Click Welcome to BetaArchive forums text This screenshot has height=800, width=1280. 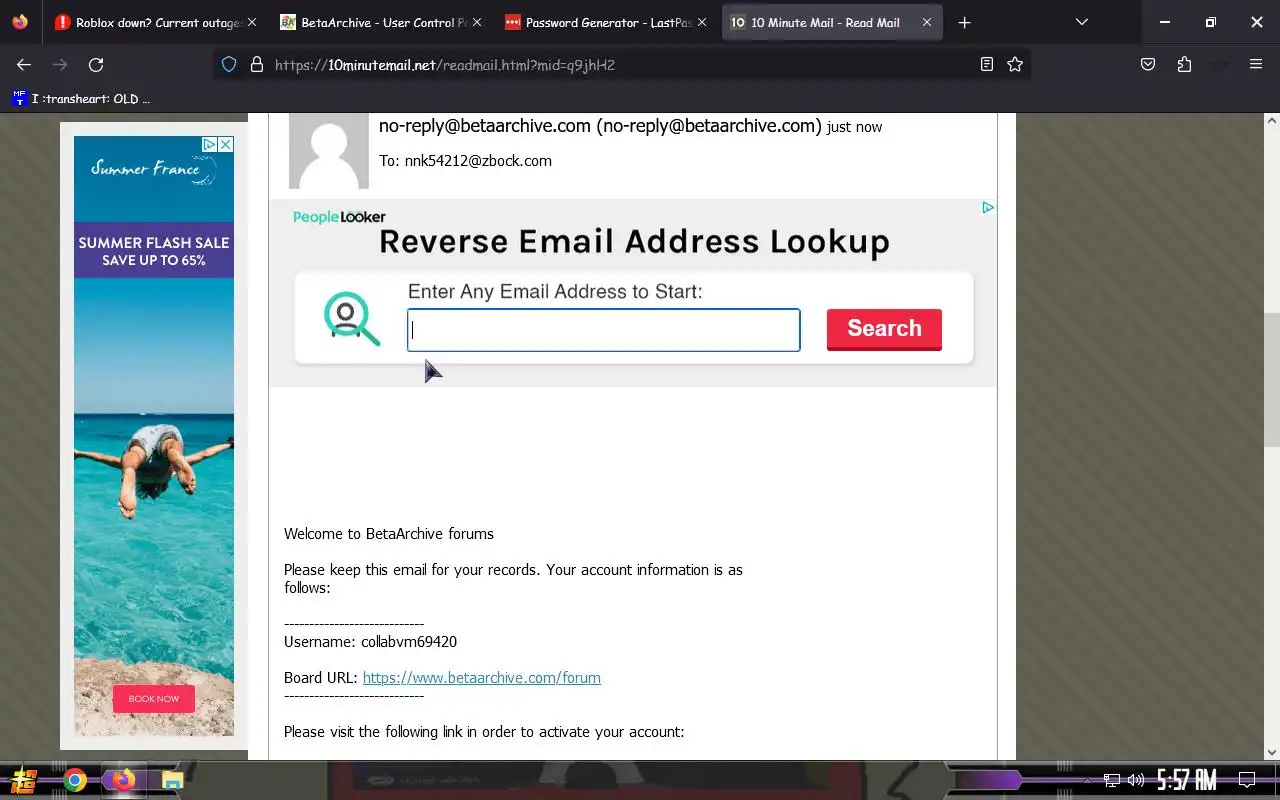388,534
